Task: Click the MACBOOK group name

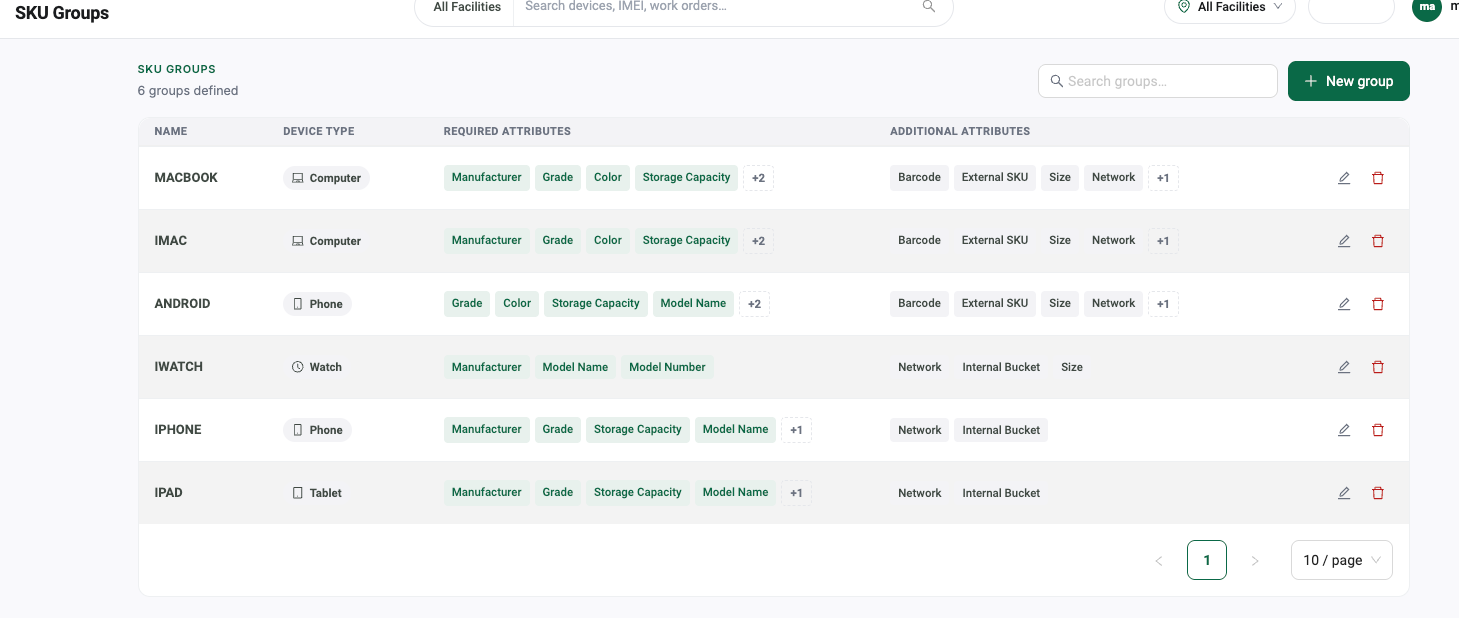Action: coord(186,177)
